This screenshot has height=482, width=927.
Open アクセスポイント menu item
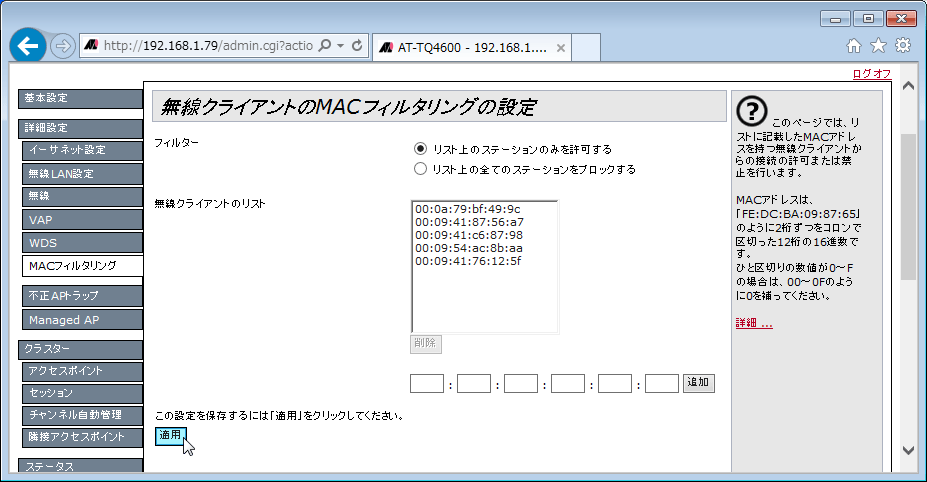click(83, 371)
